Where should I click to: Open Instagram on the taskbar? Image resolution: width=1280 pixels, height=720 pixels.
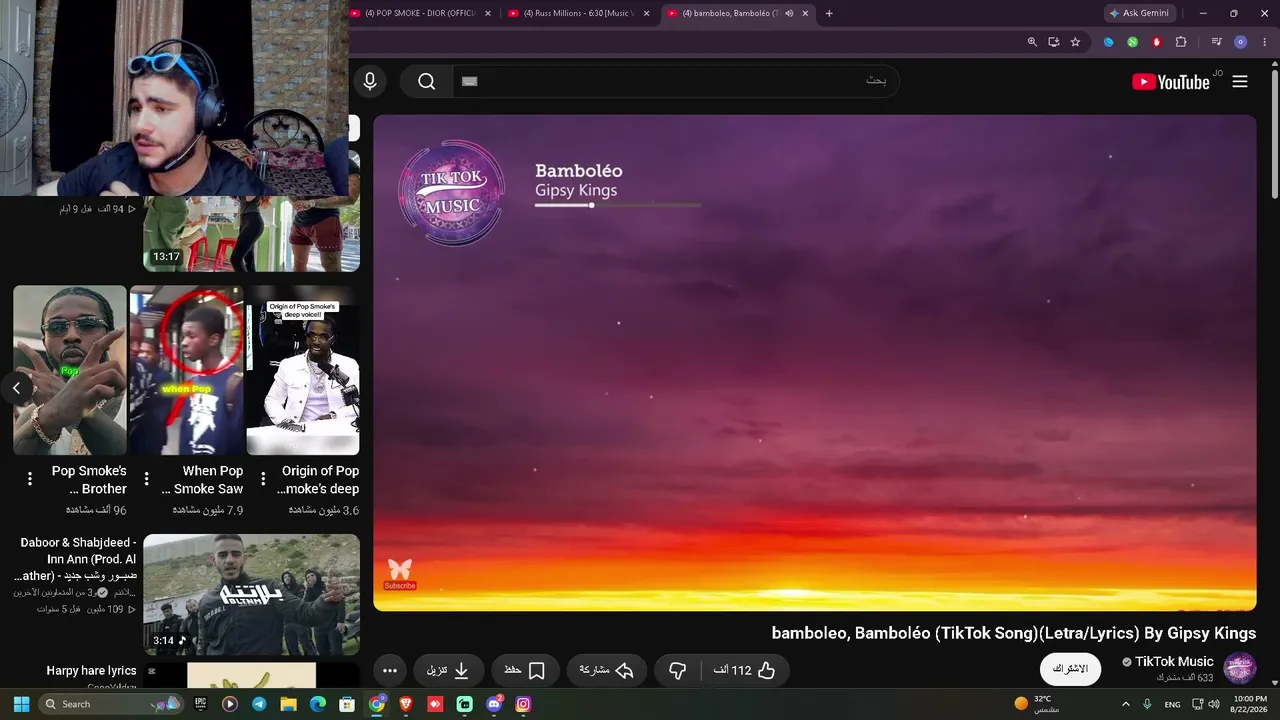point(523,704)
